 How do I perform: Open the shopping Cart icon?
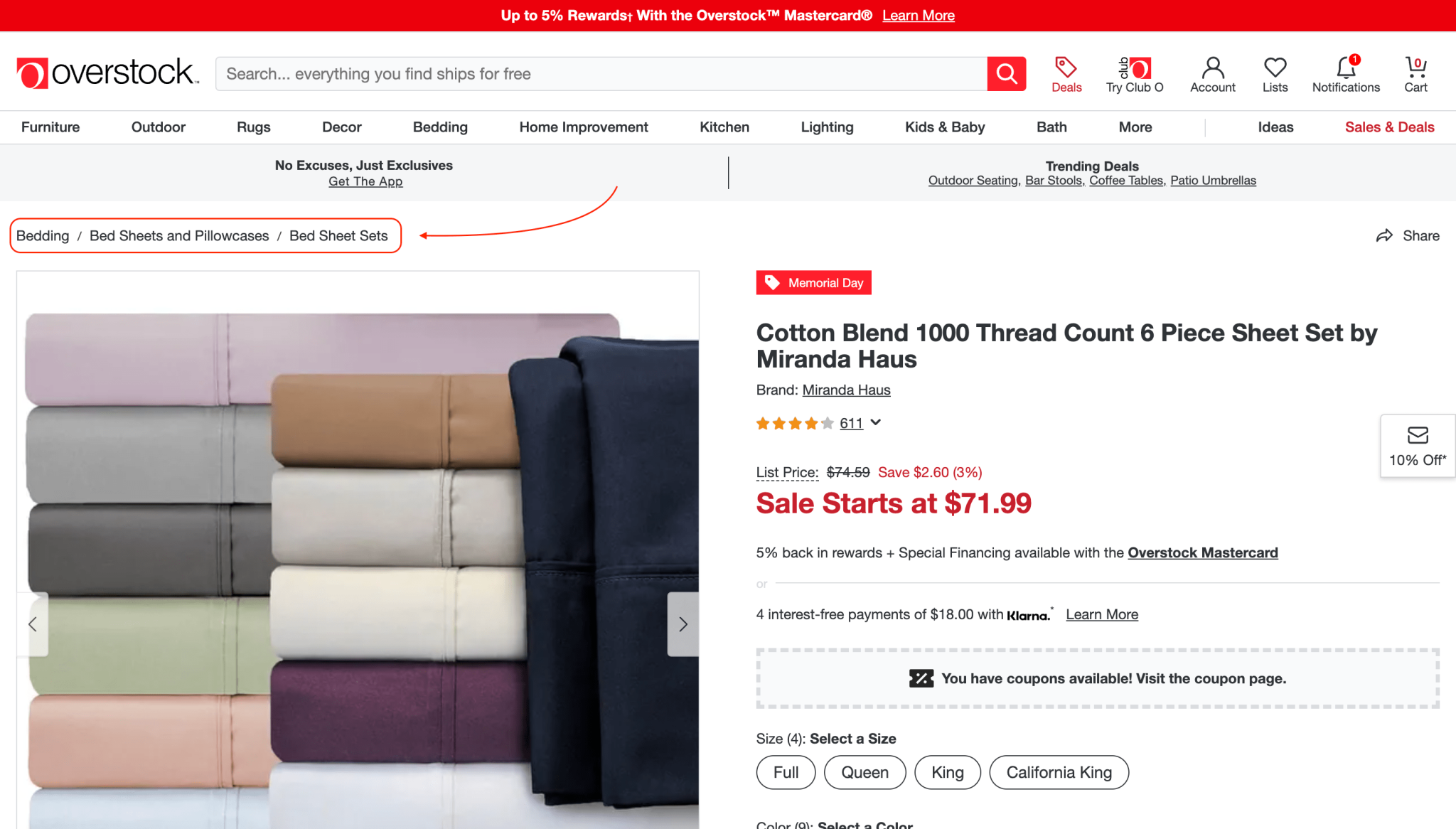point(1415,68)
